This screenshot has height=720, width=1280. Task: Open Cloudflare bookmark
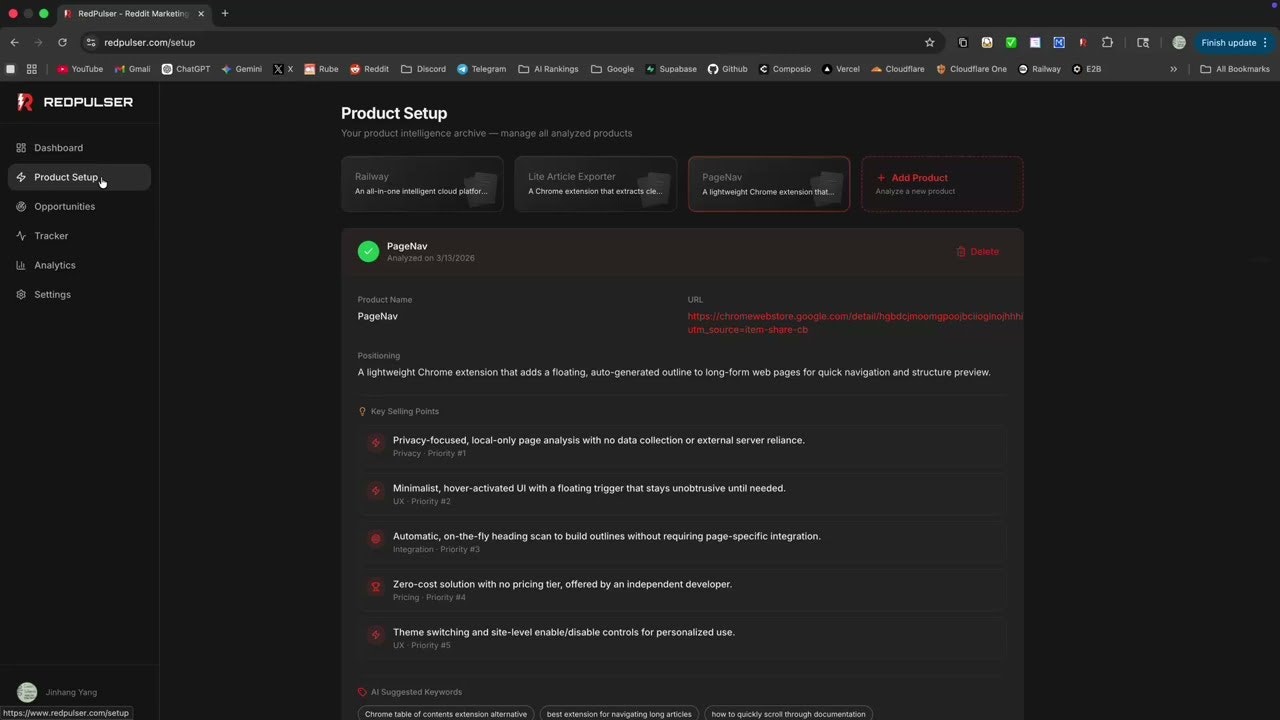(x=897, y=69)
